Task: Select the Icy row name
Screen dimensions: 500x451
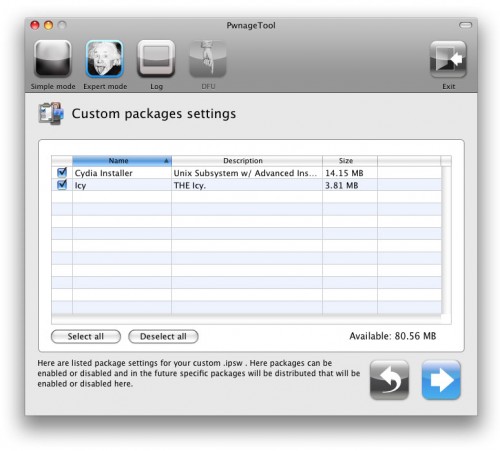Action: pos(80,185)
